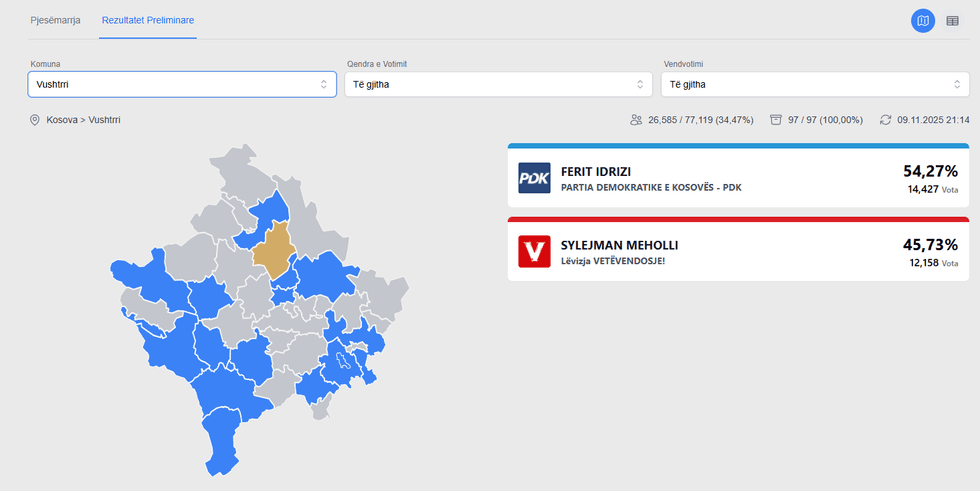Open the Vendvotimi dropdown
Screen dimensions: 980x491
pos(814,84)
